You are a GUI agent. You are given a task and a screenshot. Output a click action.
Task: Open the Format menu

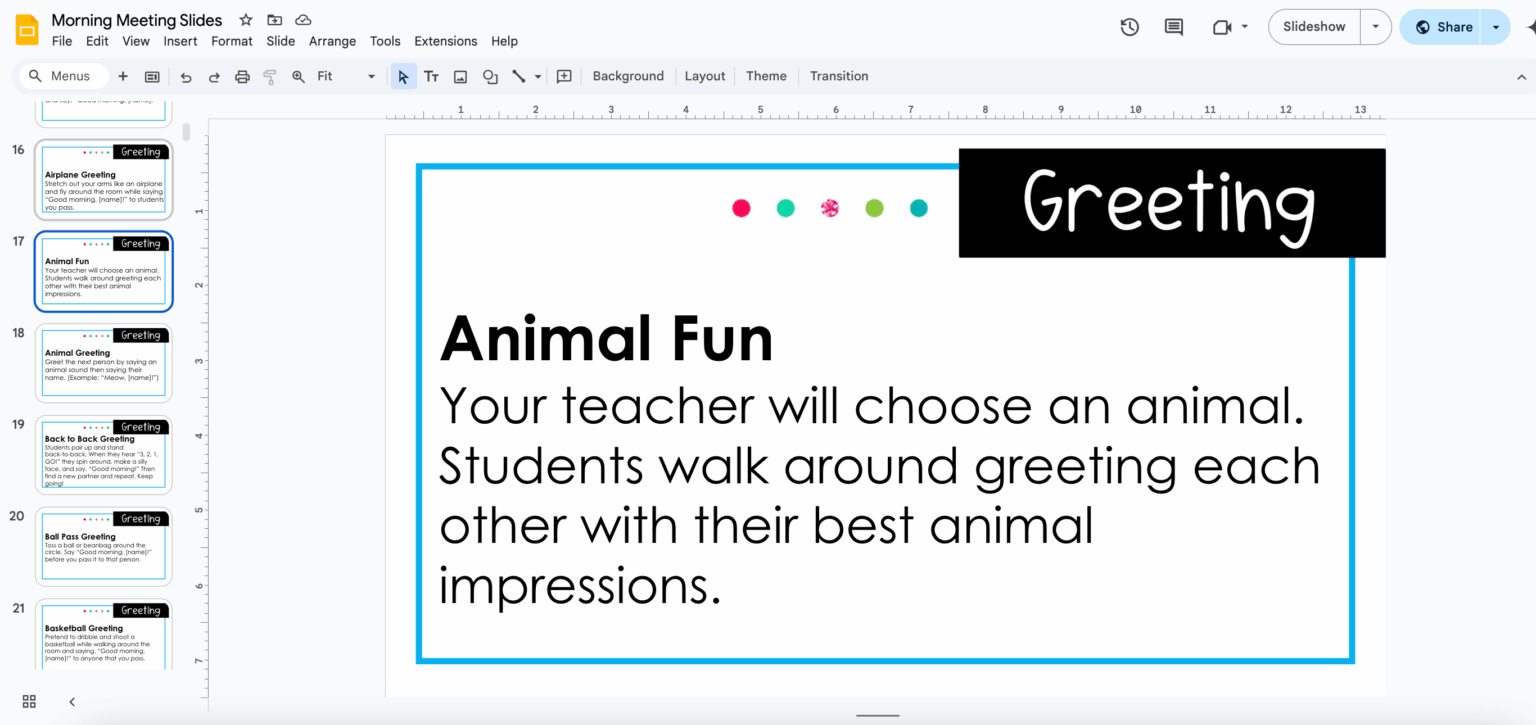click(x=231, y=41)
